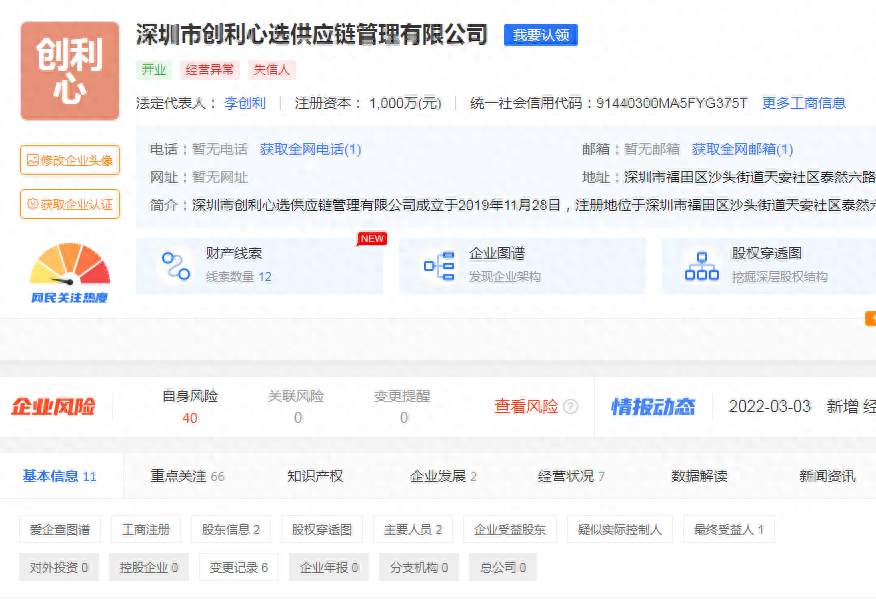Click the help question-mark icon beside 查看风险
The width and height of the screenshot is (876, 599).
pos(570,406)
